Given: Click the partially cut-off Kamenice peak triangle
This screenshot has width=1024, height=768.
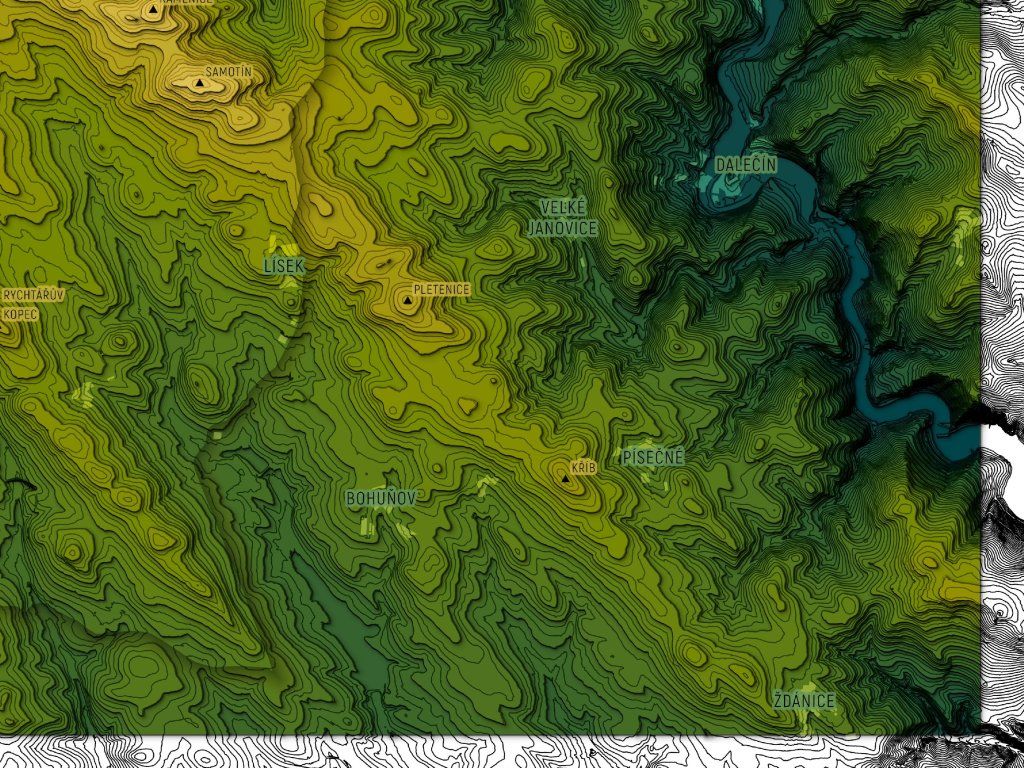Looking at the screenshot, I should click(152, 9).
